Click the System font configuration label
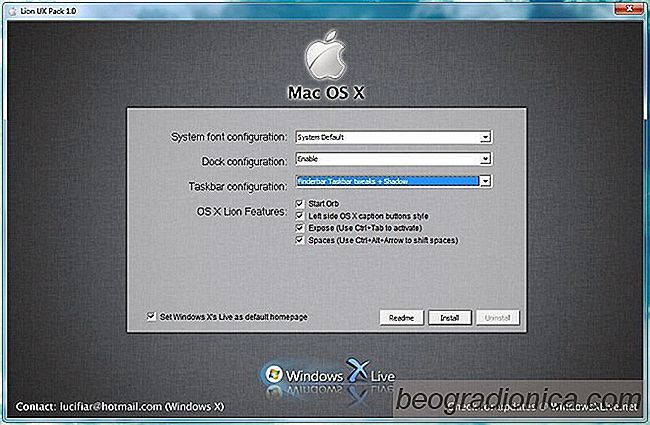650x425 pixels. coord(229,137)
